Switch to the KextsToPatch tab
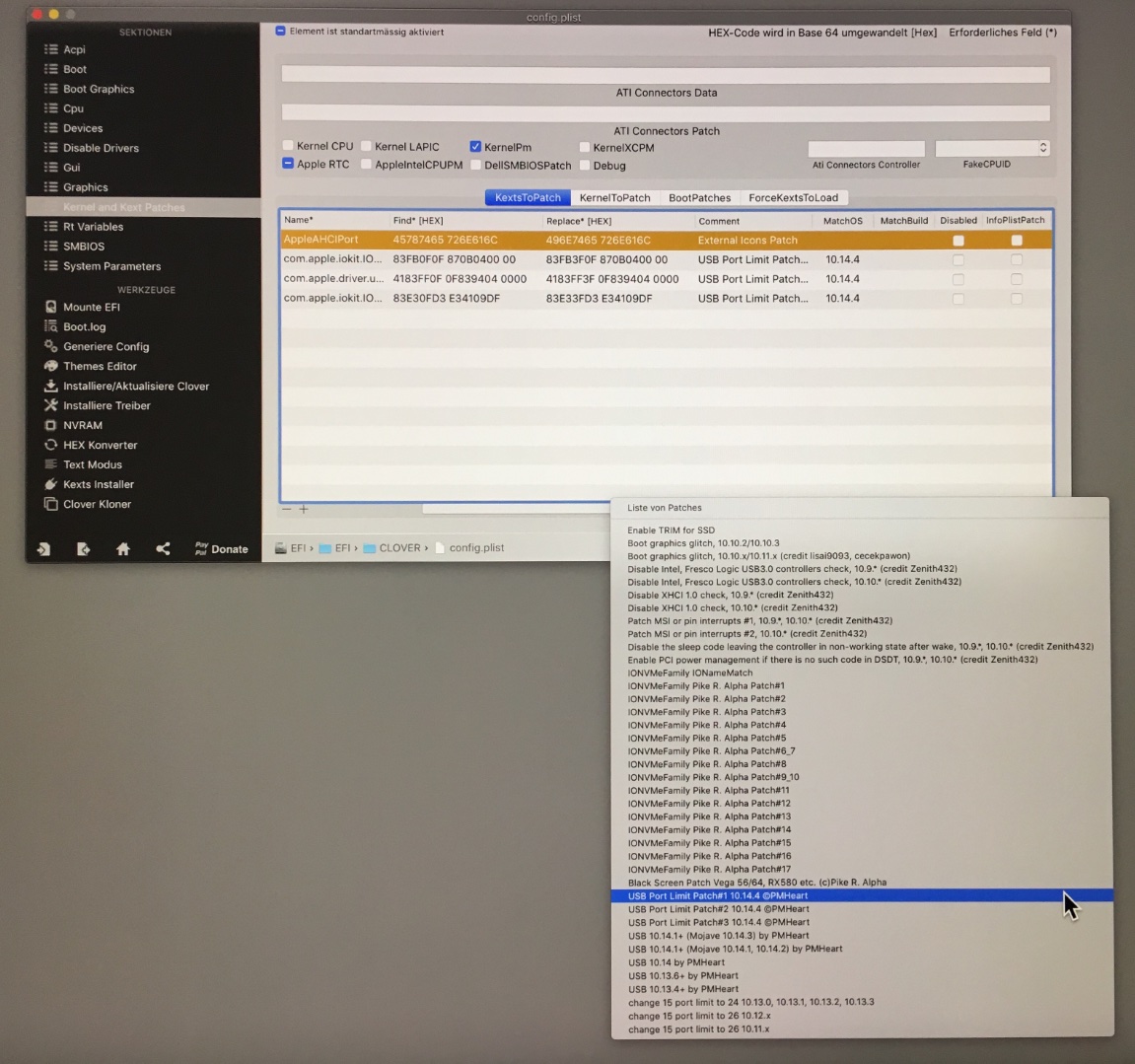Viewport: 1135px width, 1064px height. click(x=528, y=197)
